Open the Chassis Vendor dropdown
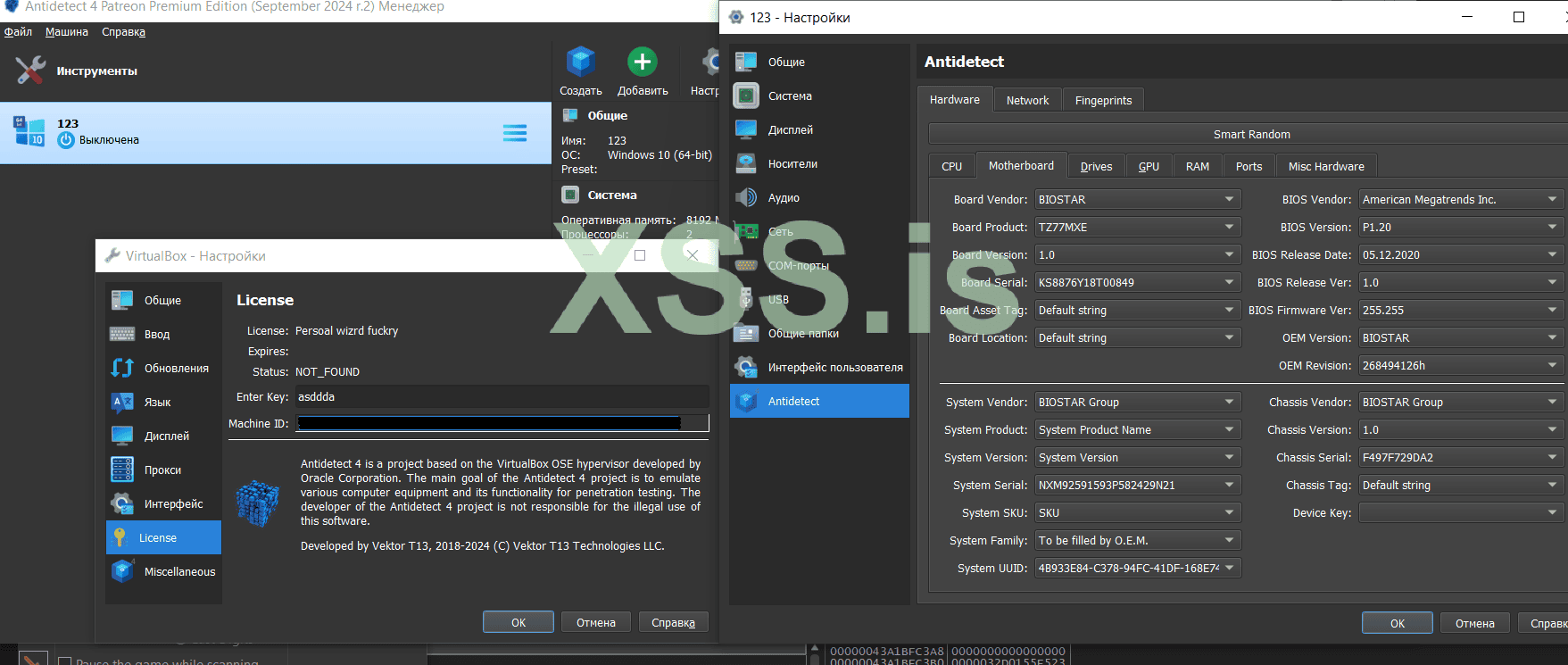Image resolution: width=1568 pixels, height=665 pixels. (1461, 402)
